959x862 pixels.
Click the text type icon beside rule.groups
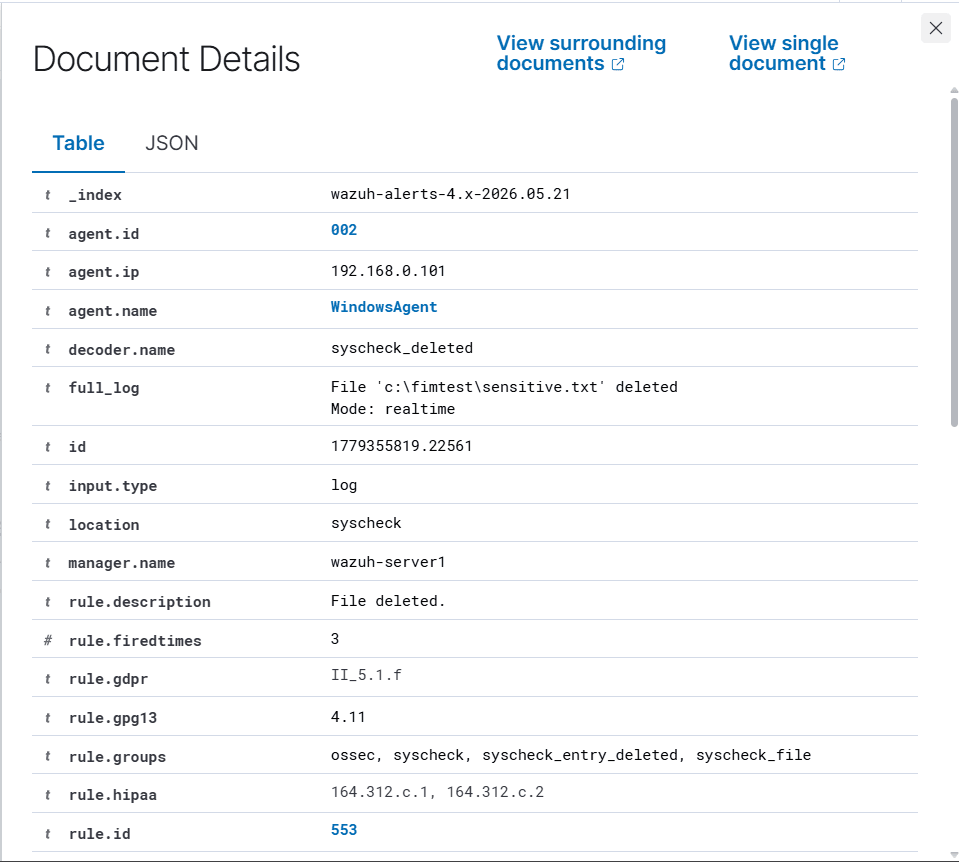48,757
